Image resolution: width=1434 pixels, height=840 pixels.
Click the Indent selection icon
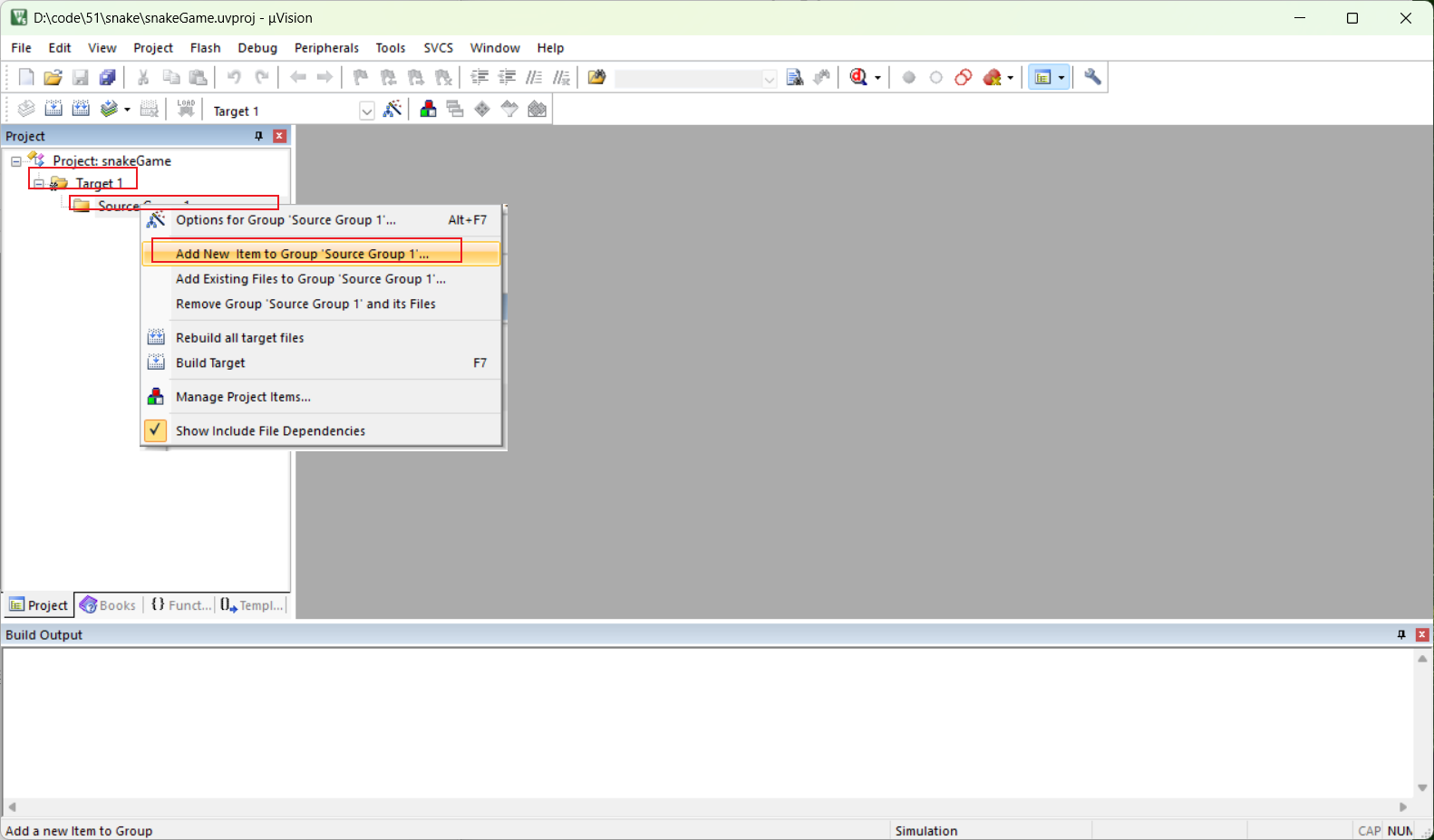480,78
